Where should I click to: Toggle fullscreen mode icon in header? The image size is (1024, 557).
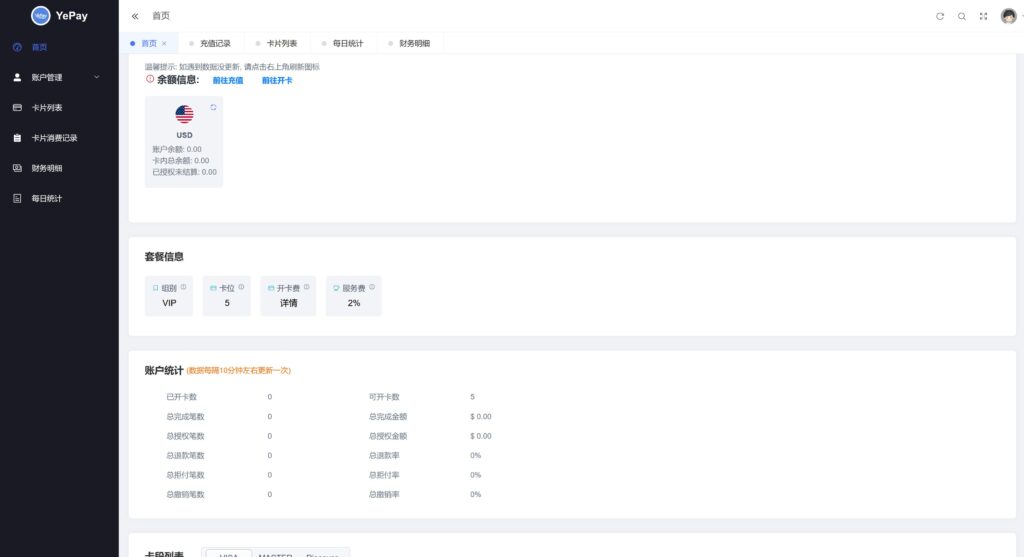coord(983,16)
